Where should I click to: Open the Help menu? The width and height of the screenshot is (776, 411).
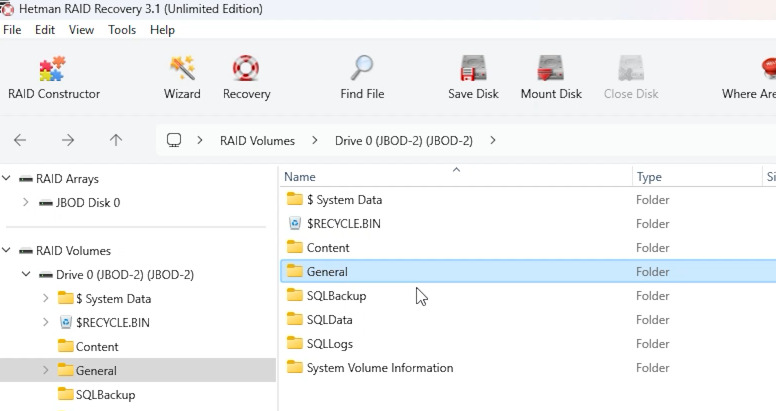[162, 30]
